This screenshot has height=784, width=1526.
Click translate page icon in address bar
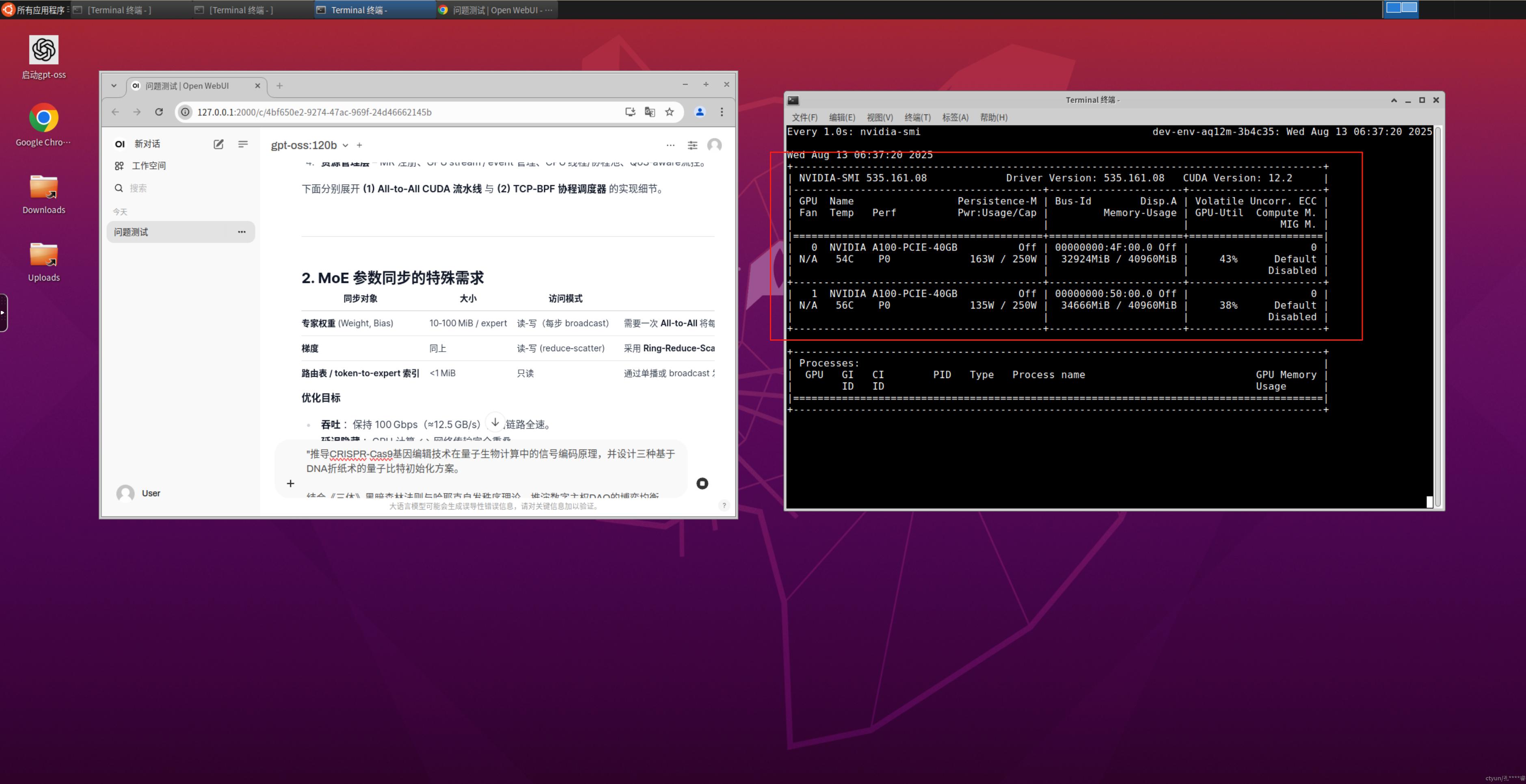(650, 112)
